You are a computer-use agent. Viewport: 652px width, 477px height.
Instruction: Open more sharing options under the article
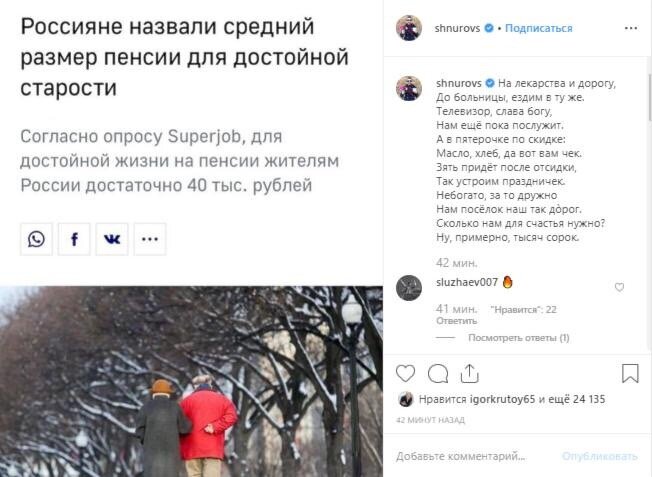pos(150,239)
